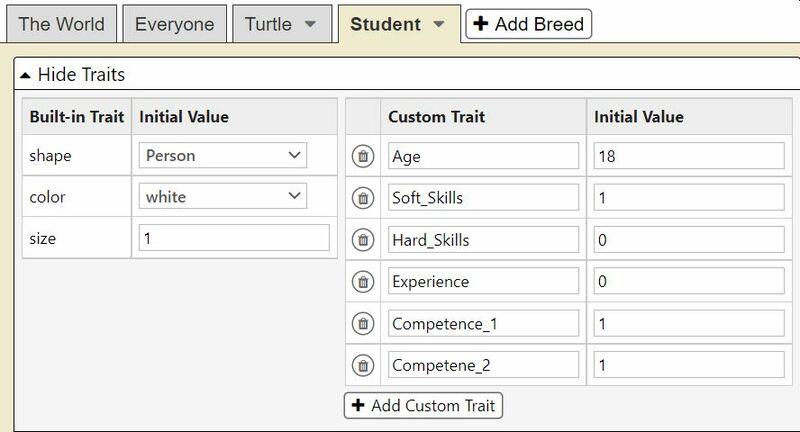Image resolution: width=800 pixels, height=432 pixels.
Task: Edit the Competene_2 trait name field
Action: [483, 366]
